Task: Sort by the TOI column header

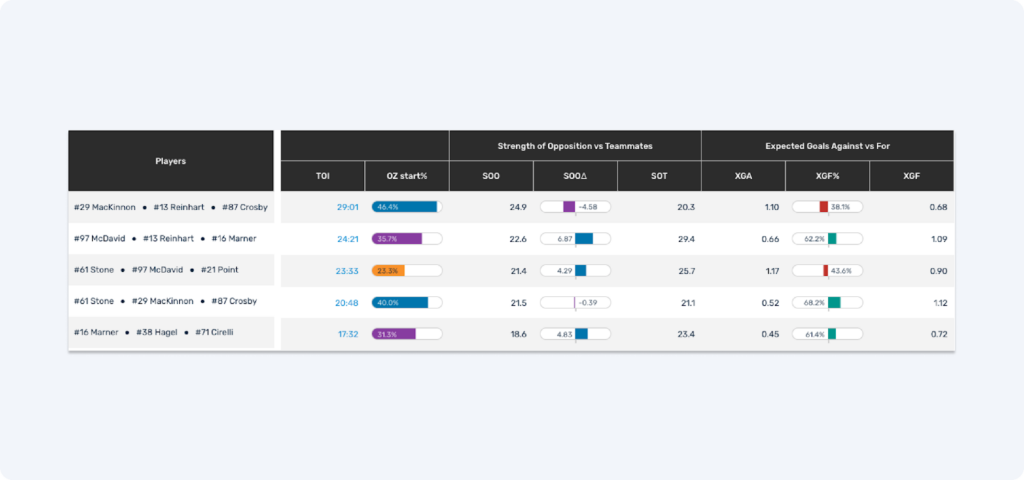Action: 323,176
